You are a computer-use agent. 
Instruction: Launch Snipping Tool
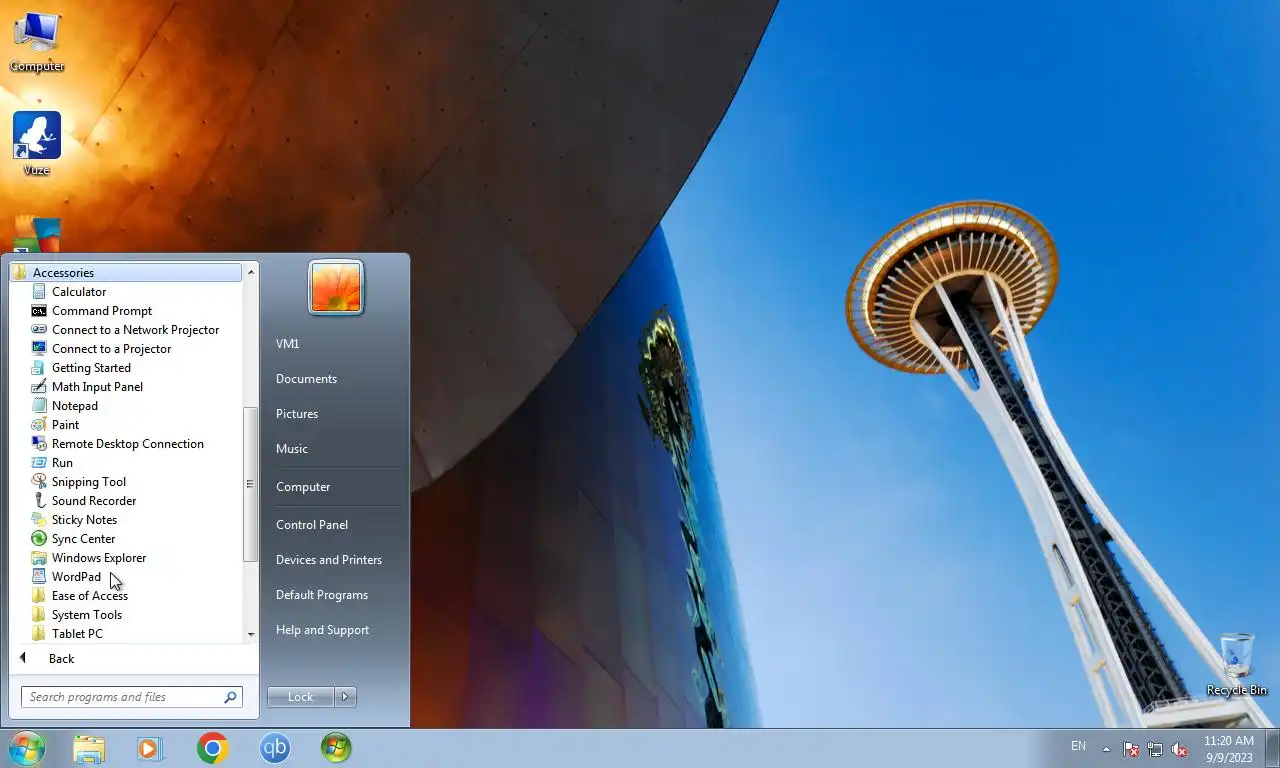click(88, 482)
